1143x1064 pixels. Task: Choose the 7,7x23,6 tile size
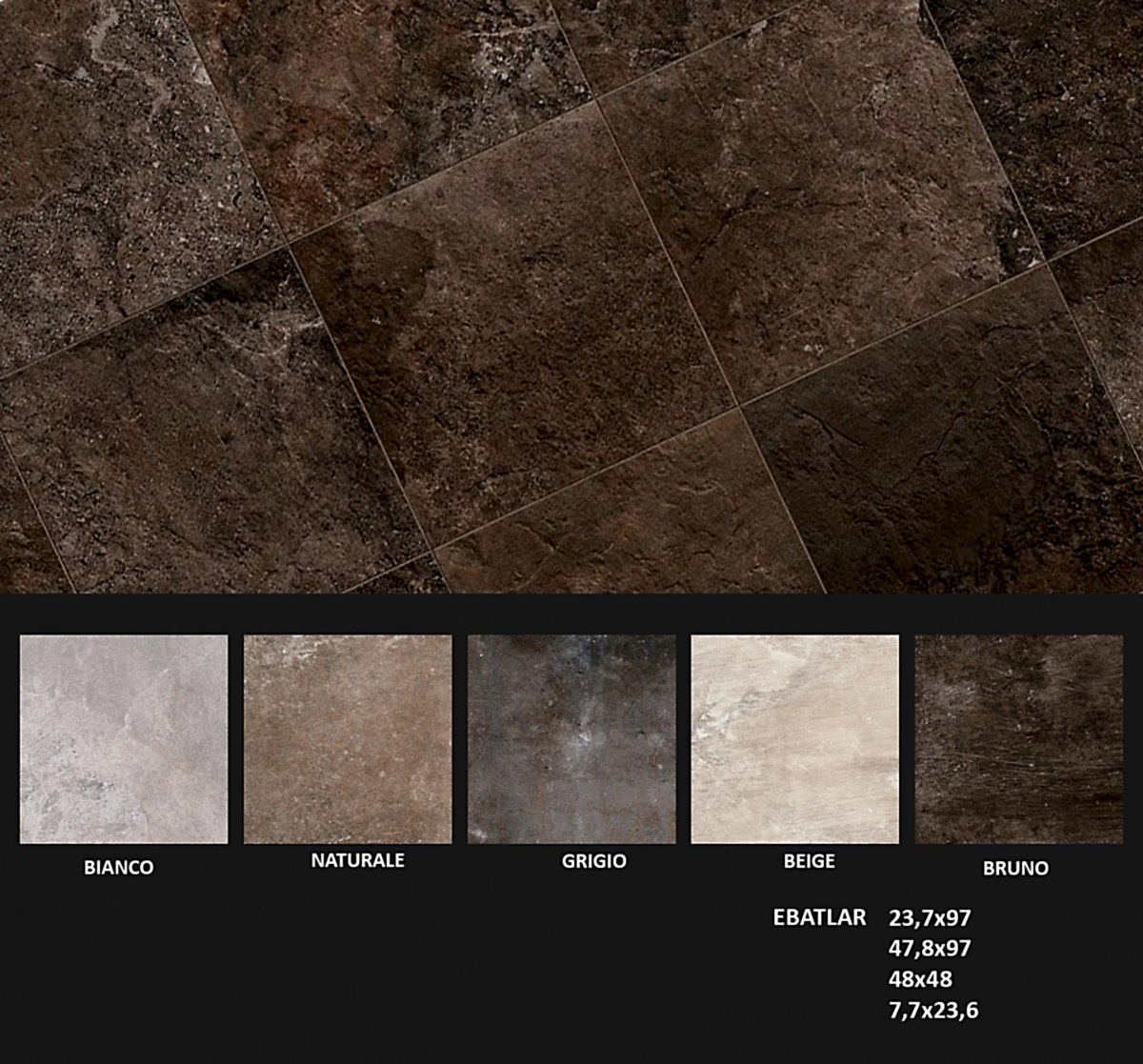tap(932, 1010)
